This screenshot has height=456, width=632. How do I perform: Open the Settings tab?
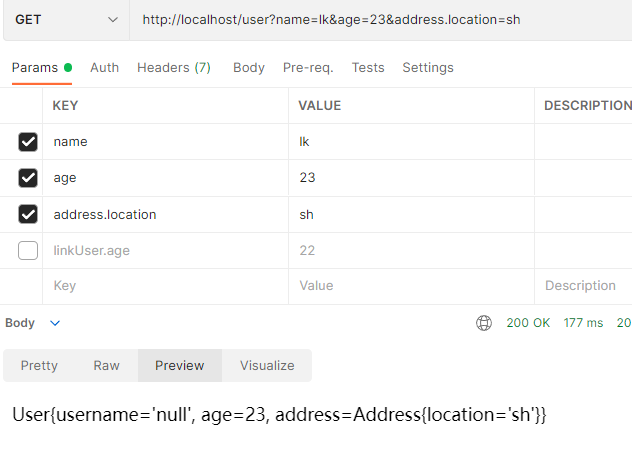(x=428, y=68)
